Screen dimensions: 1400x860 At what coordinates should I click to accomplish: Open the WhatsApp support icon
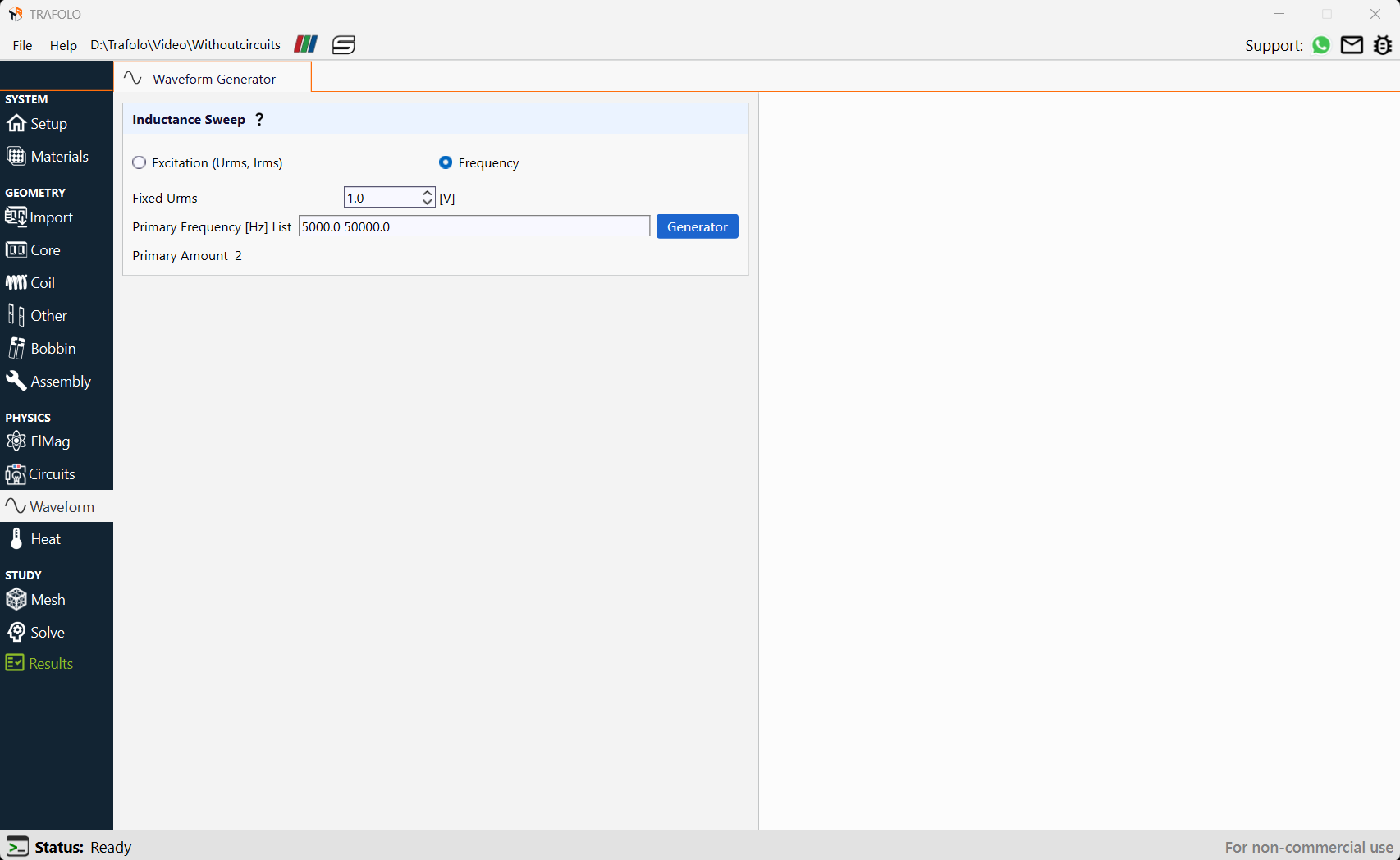(x=1321, y=45)
